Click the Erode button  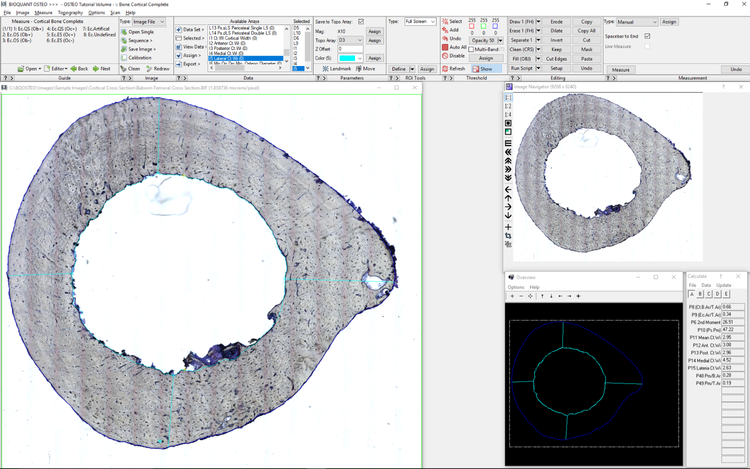coord(556,21)
